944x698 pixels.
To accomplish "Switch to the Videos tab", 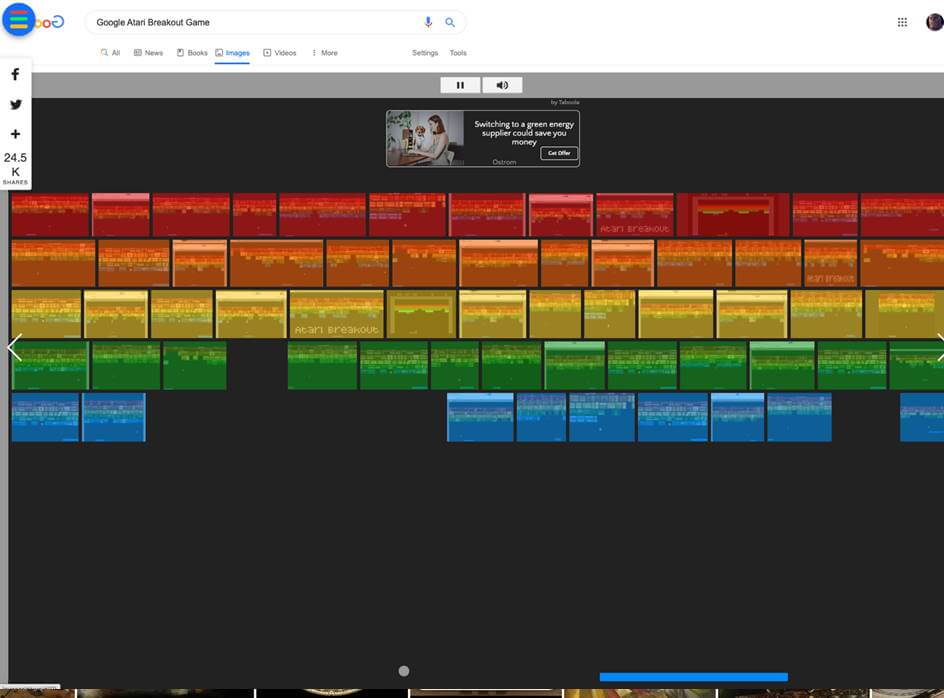I will tap(278, 51).
